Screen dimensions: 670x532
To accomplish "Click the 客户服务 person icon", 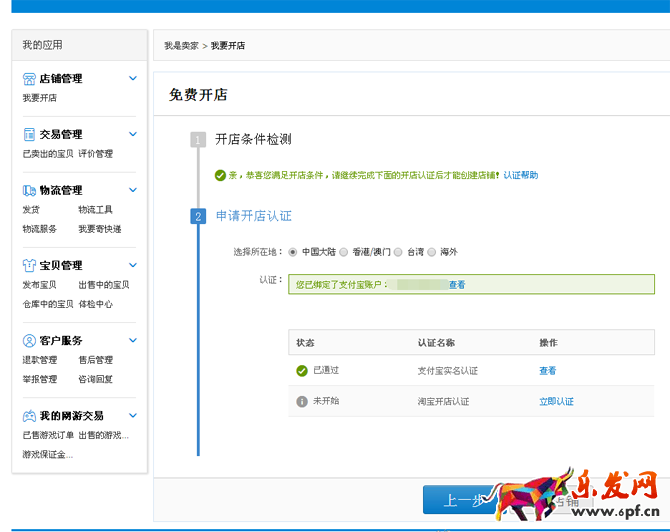I will click(29, 341).
